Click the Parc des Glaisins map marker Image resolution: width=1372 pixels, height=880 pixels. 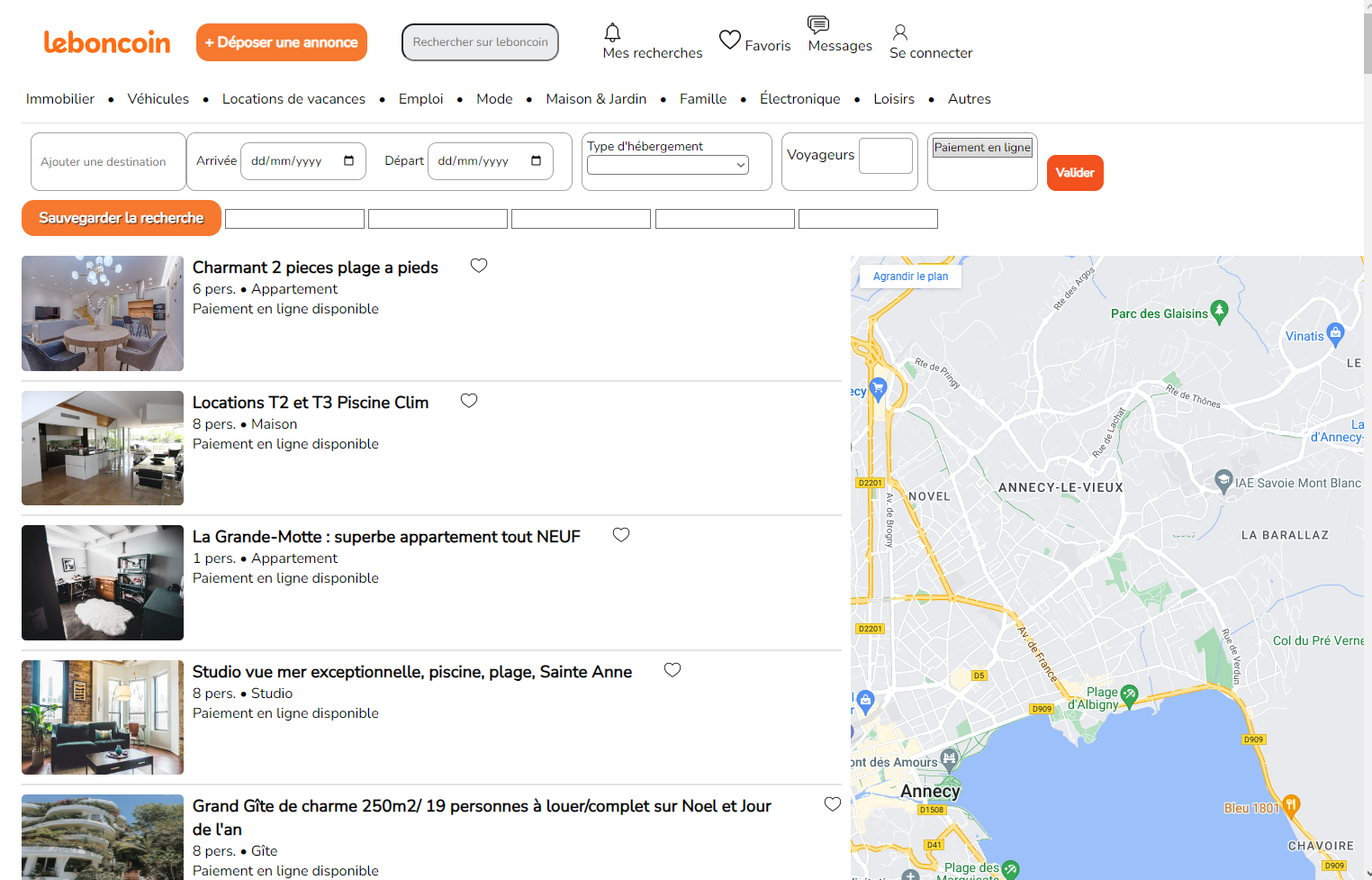point(1219,312)
